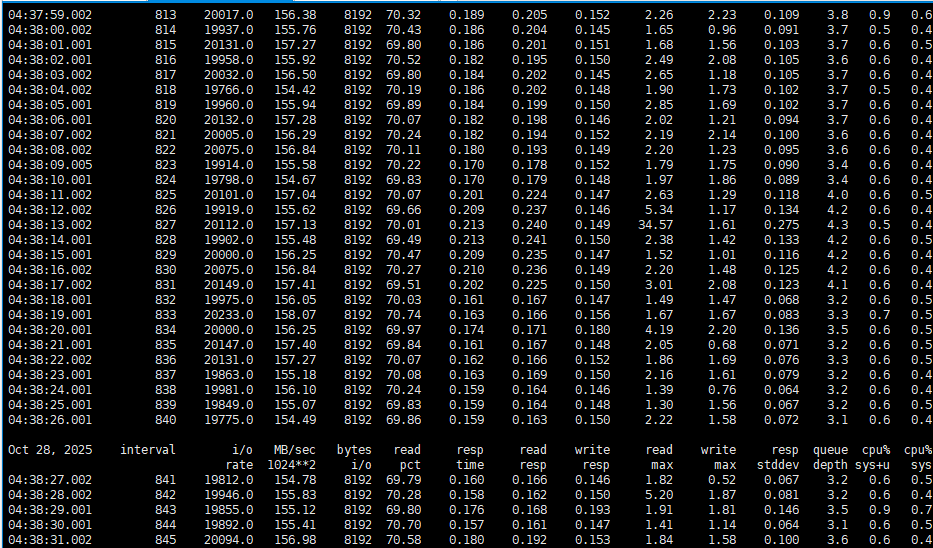Click the "write max" column header

coord(718,458)
